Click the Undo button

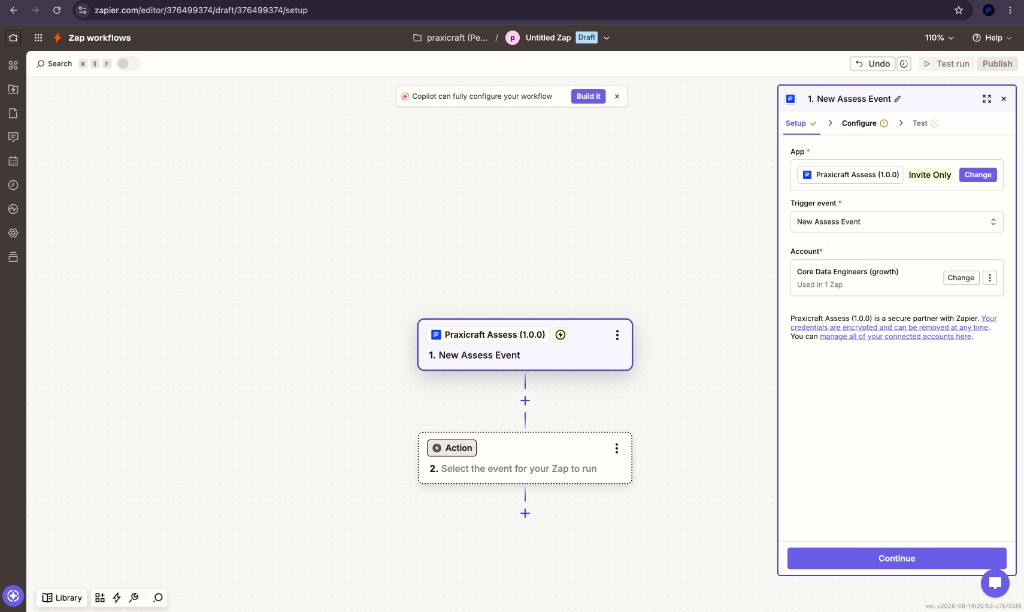tap(872, 64)
